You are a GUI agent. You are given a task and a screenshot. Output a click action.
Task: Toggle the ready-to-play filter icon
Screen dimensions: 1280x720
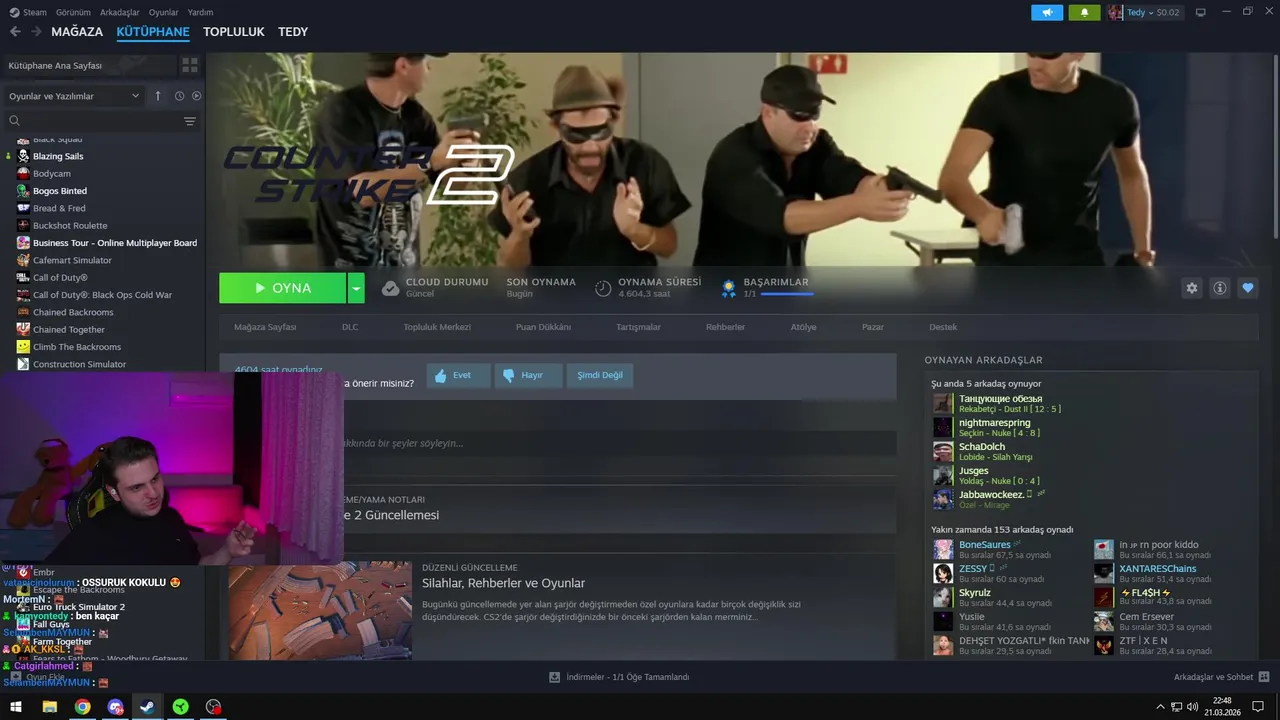pyautogui.click(x=196, y=96)
